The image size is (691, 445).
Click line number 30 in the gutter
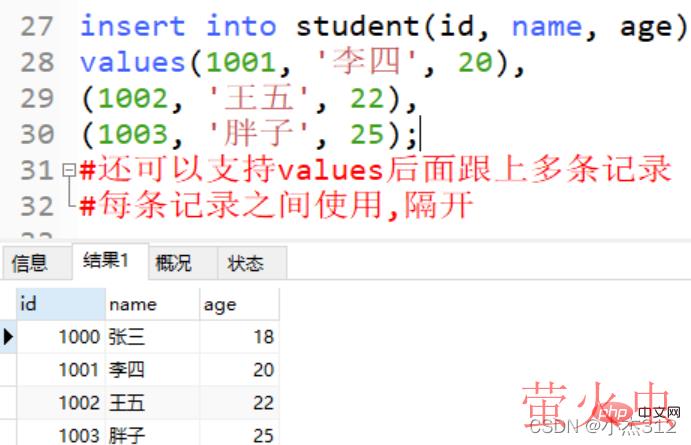coord(37,134)
